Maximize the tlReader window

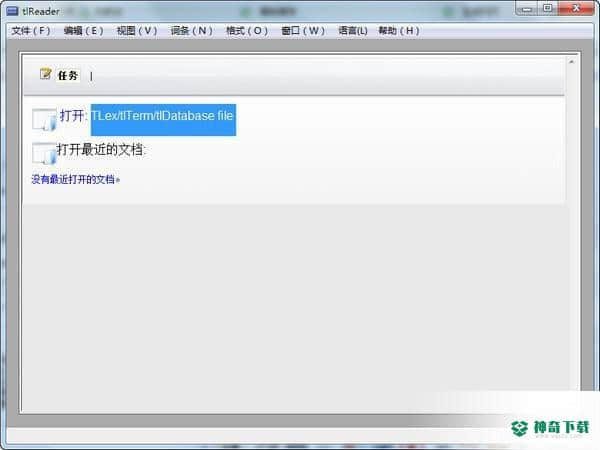pos(548,8)
